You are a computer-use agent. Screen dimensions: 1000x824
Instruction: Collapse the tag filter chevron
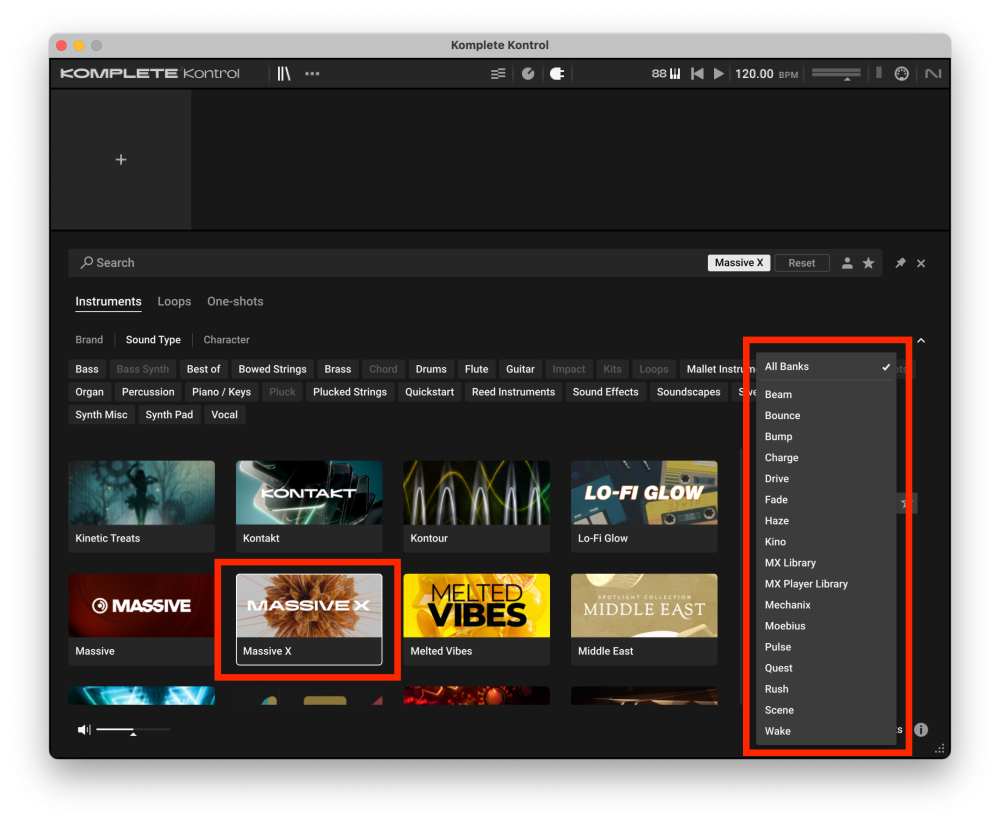921,341
